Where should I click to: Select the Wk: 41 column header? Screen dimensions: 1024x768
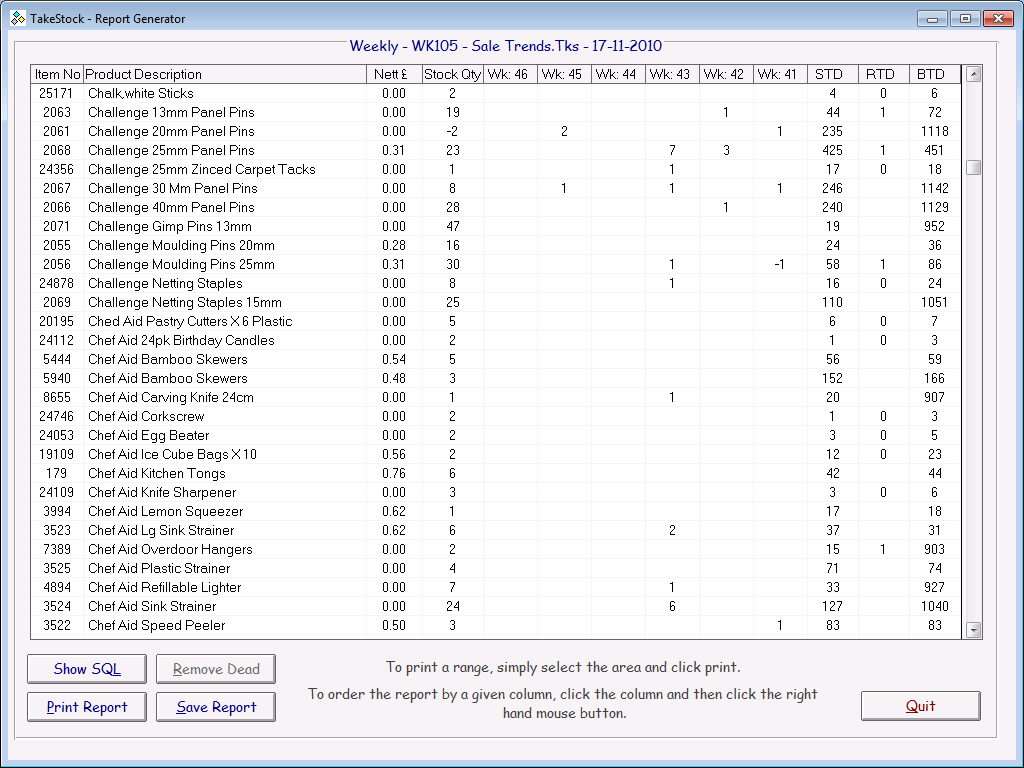pyautogui.click(x=780, y=74)
